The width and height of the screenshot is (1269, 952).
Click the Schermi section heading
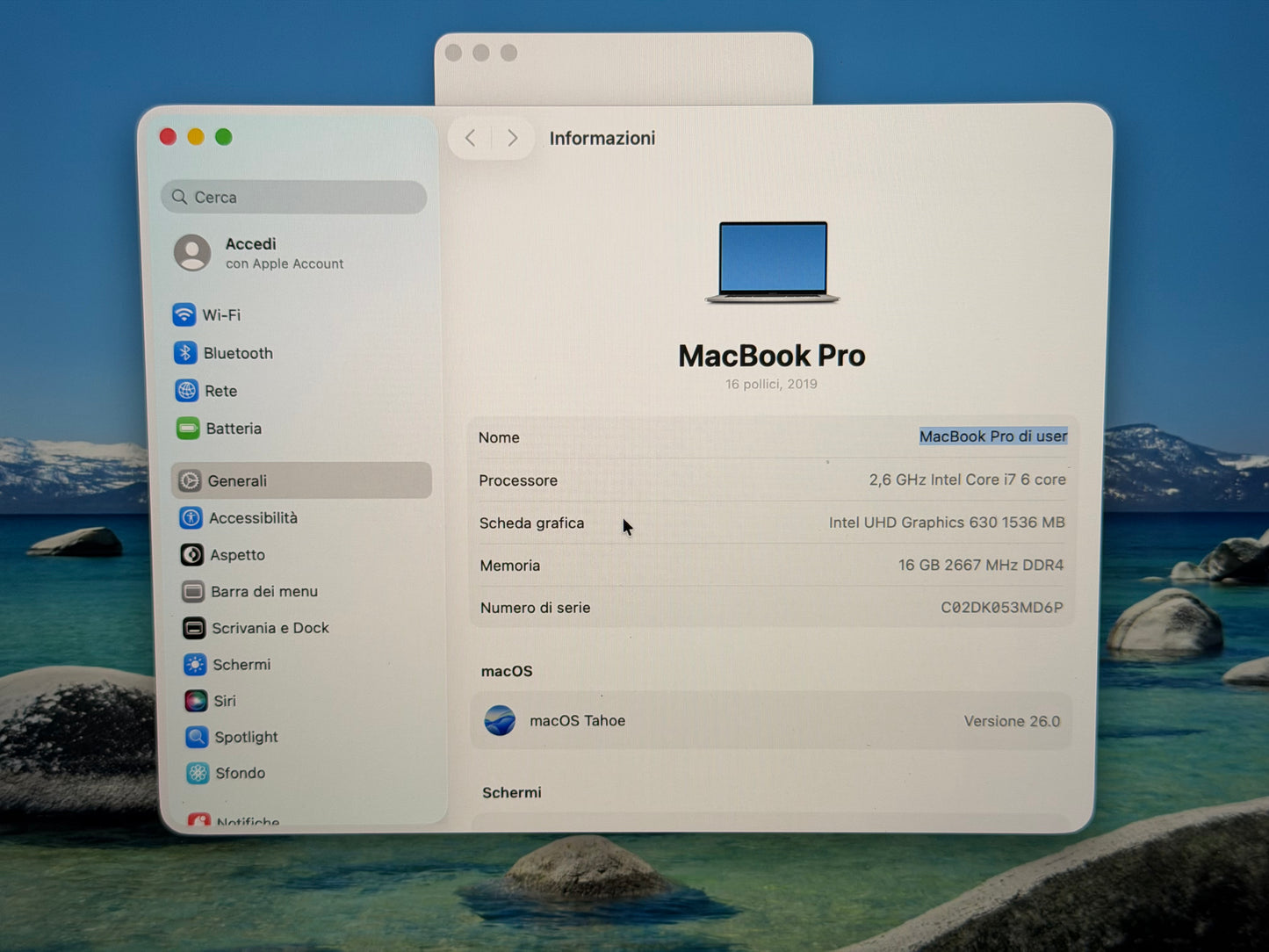(512, 792)
